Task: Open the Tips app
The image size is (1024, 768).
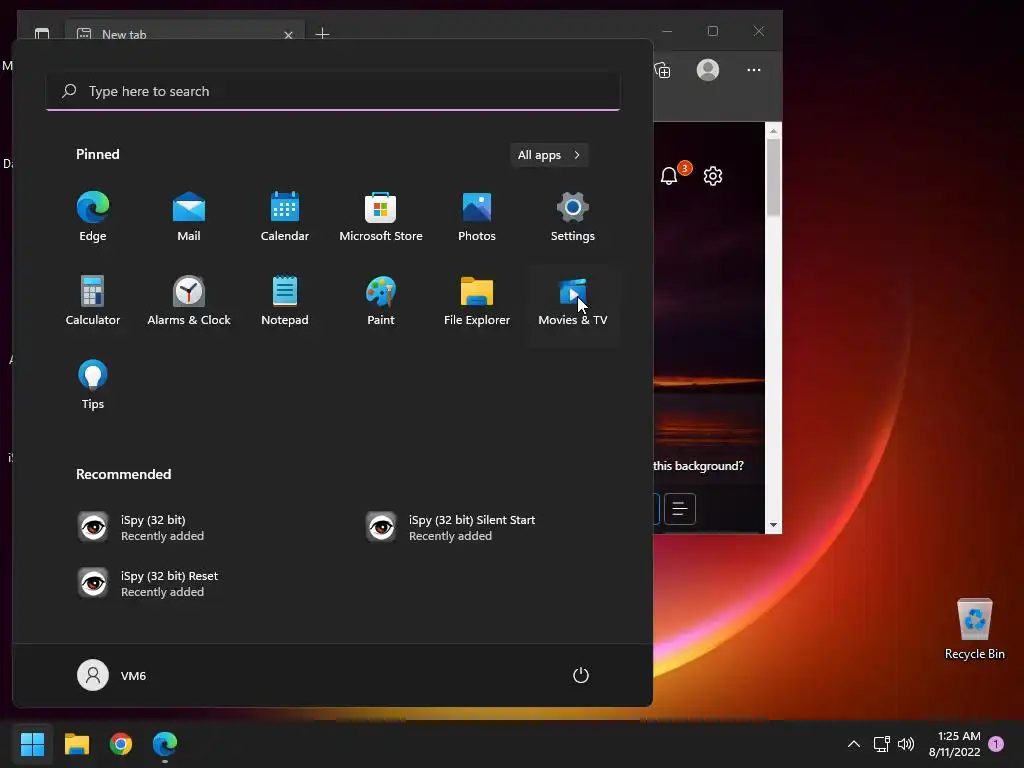Action: (93, 385)
